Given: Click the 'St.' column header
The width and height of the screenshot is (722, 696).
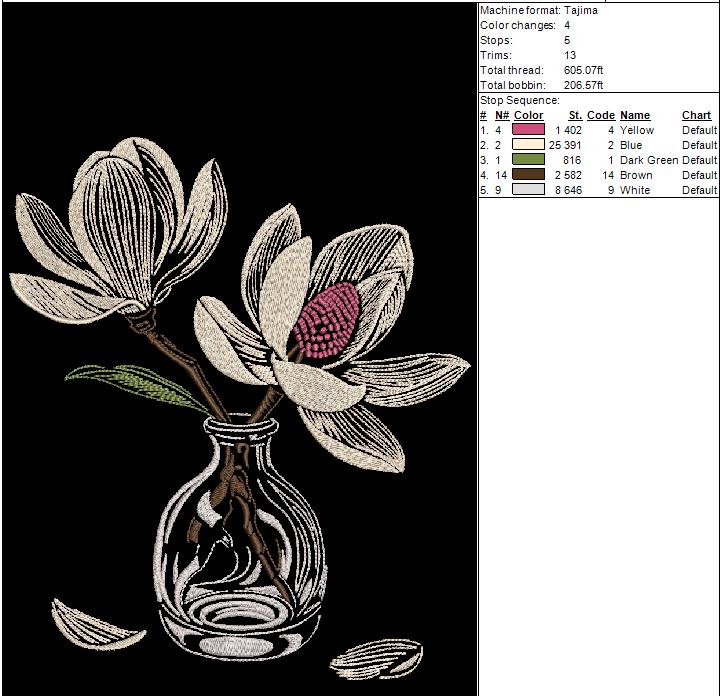Looking at the screenshot, I should (x=575, y=115).
